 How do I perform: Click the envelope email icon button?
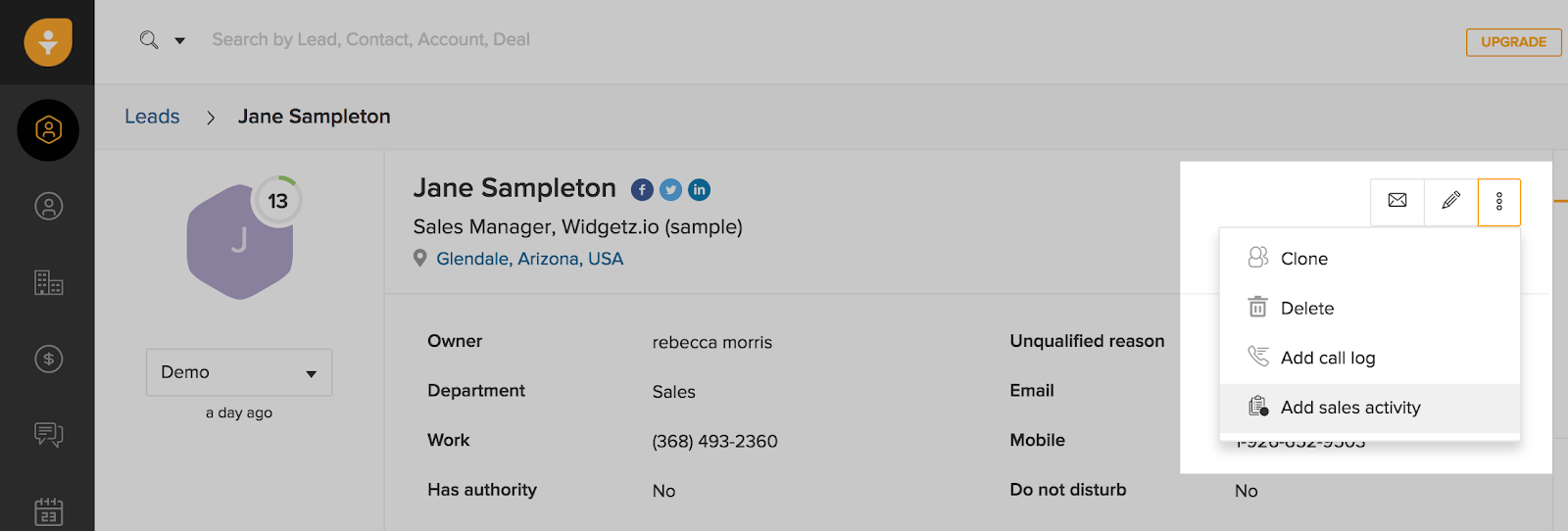tap(1397, 201)
